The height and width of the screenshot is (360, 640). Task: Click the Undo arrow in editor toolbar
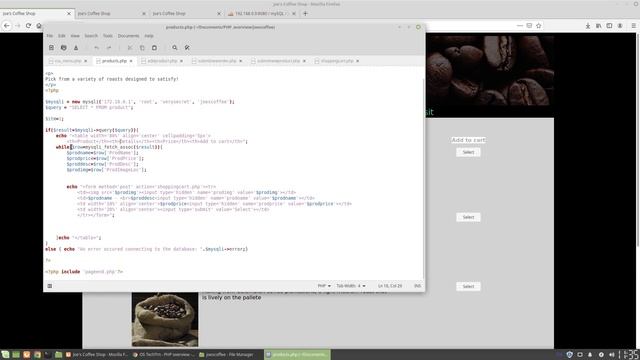coord(97,48)
